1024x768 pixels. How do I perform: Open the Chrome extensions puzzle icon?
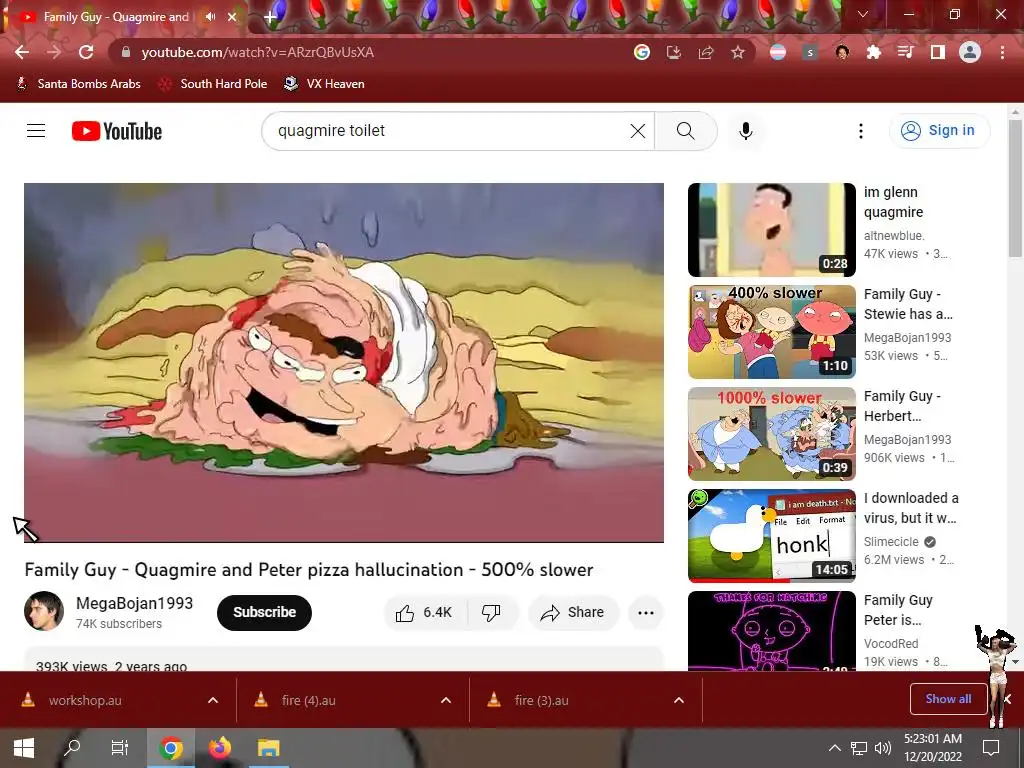pos(874,52)
